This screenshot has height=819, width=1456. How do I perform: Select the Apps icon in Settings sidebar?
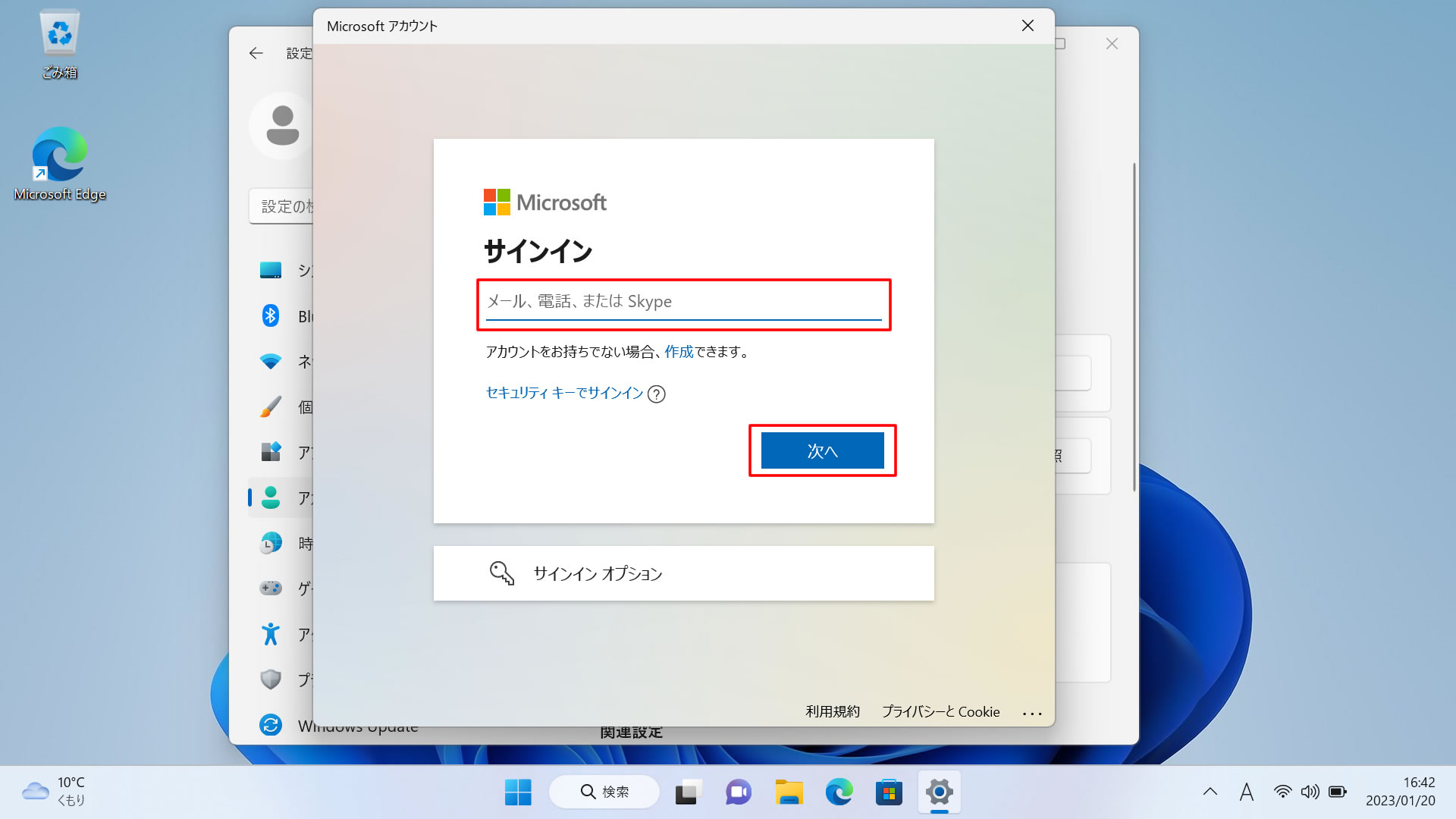tap(271, 452)
